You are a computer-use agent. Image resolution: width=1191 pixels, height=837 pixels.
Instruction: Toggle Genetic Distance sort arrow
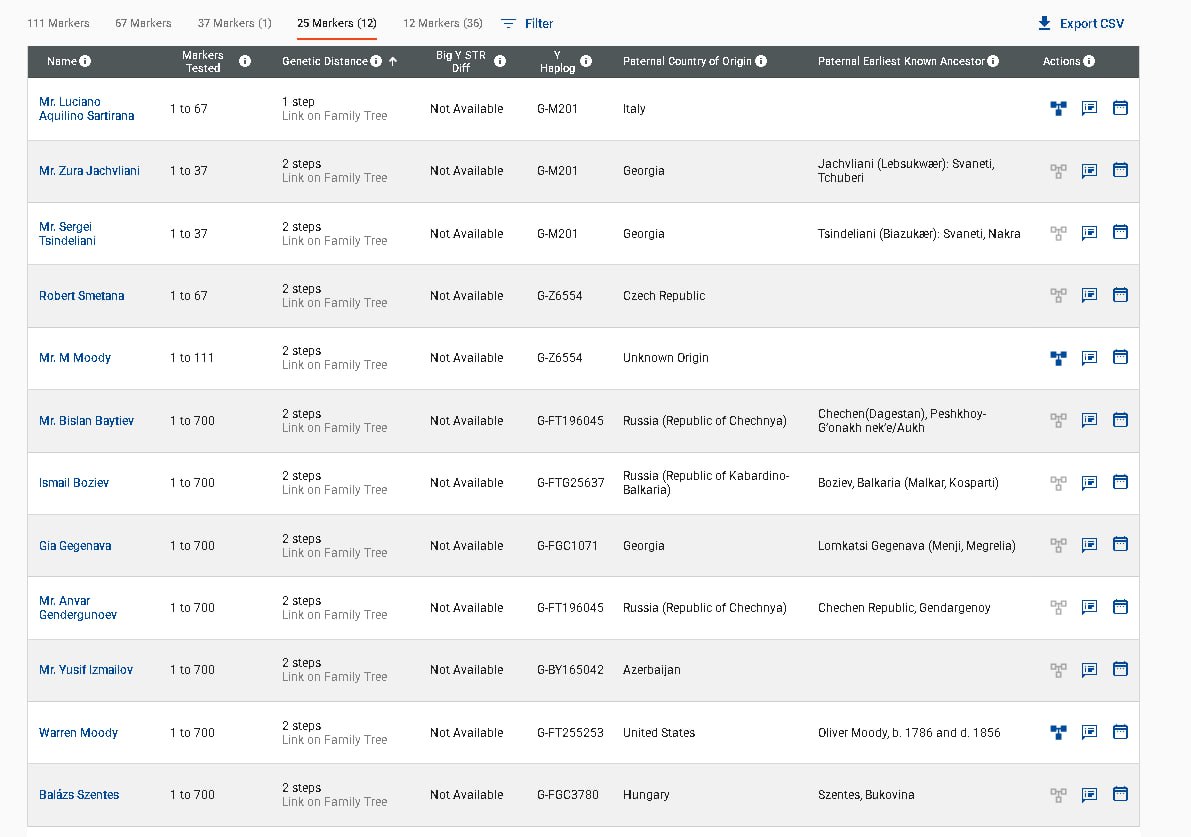click(x=393, y=61)
